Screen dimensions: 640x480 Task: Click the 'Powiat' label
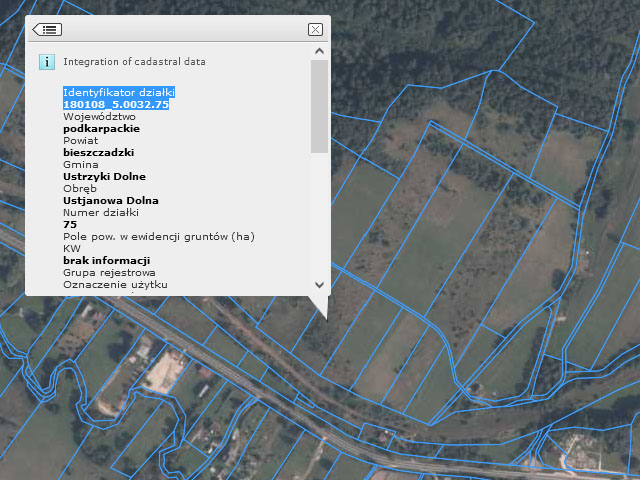point(80,140)
